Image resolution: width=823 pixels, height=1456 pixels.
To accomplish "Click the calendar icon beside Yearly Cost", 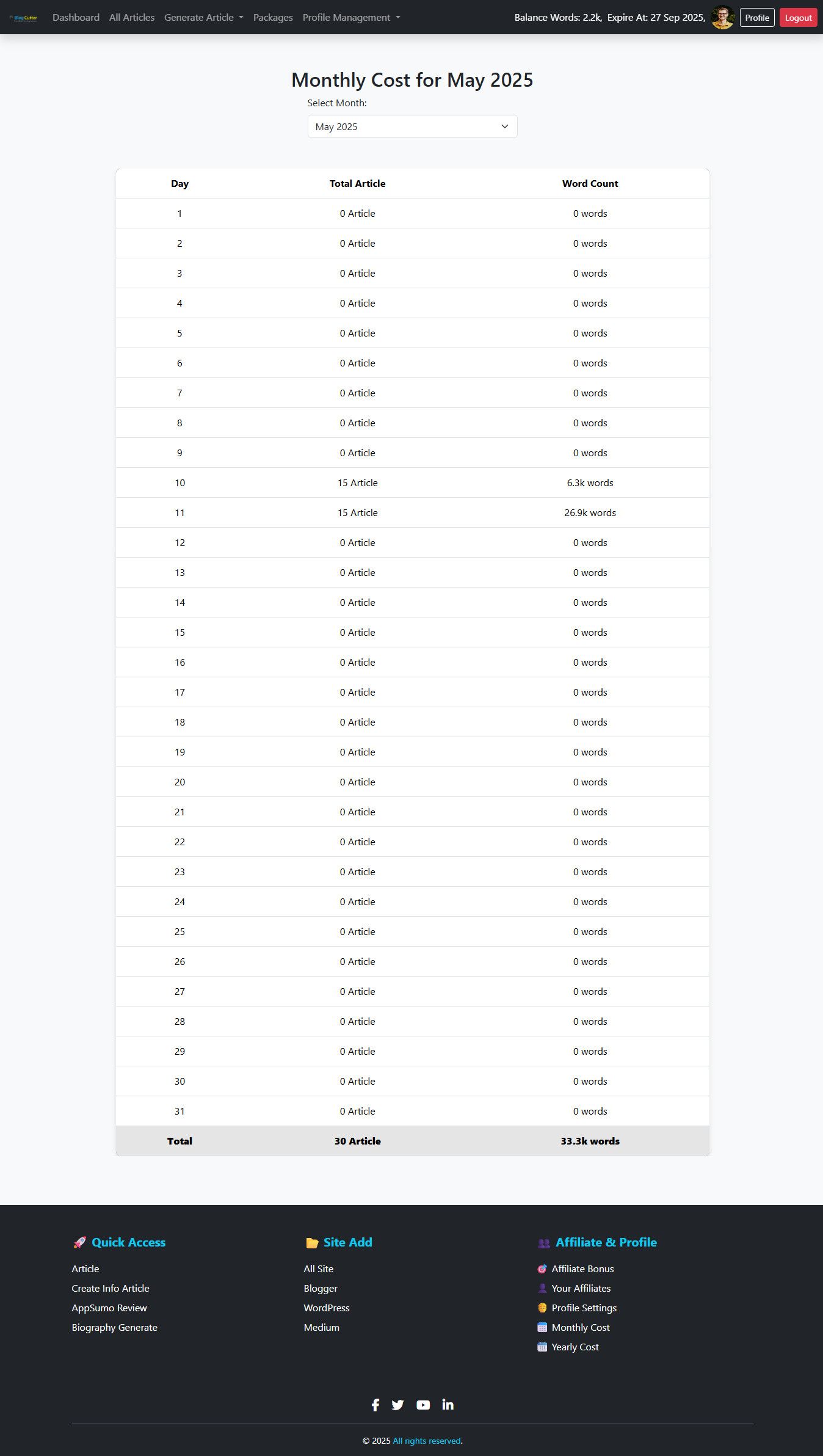I will pyautogui.click(x=542, y=1347).
